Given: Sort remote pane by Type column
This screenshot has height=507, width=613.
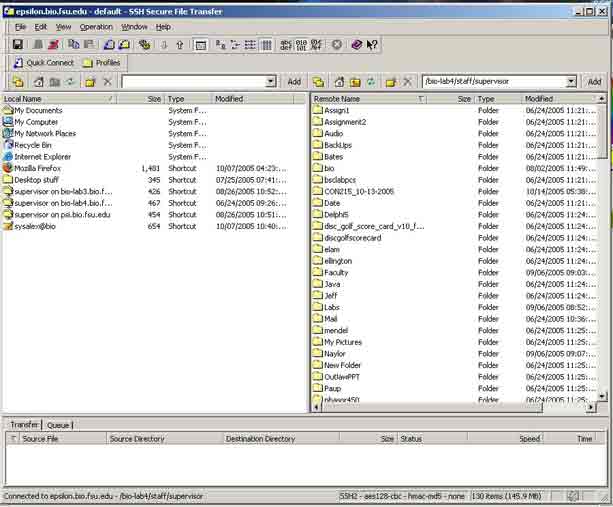Looking at the screenshot, I should pyautogui.click(x=498, y=99).
